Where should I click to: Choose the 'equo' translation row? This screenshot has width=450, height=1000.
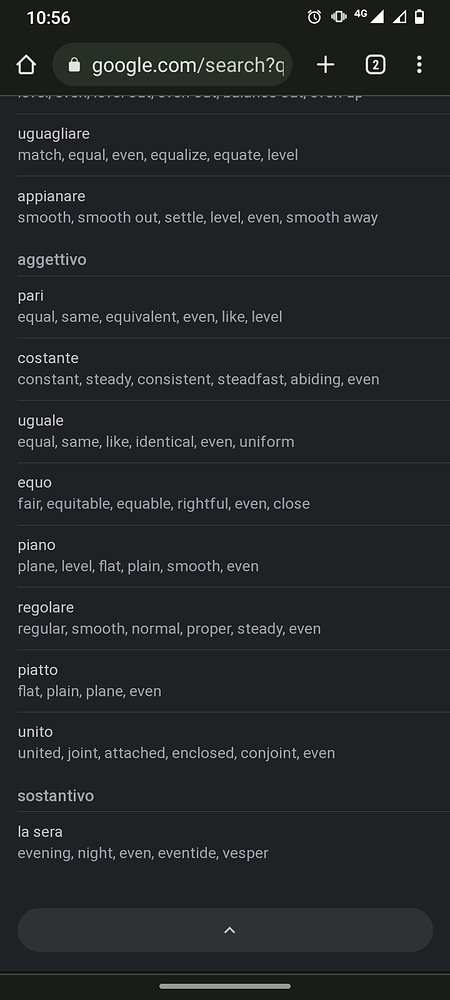(225, 494)
